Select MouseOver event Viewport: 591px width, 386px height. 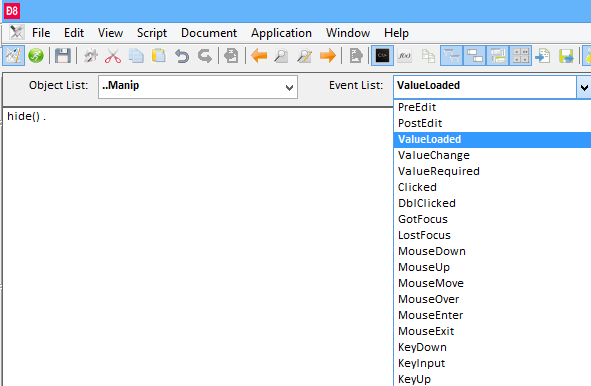click(x=492, y=299)
